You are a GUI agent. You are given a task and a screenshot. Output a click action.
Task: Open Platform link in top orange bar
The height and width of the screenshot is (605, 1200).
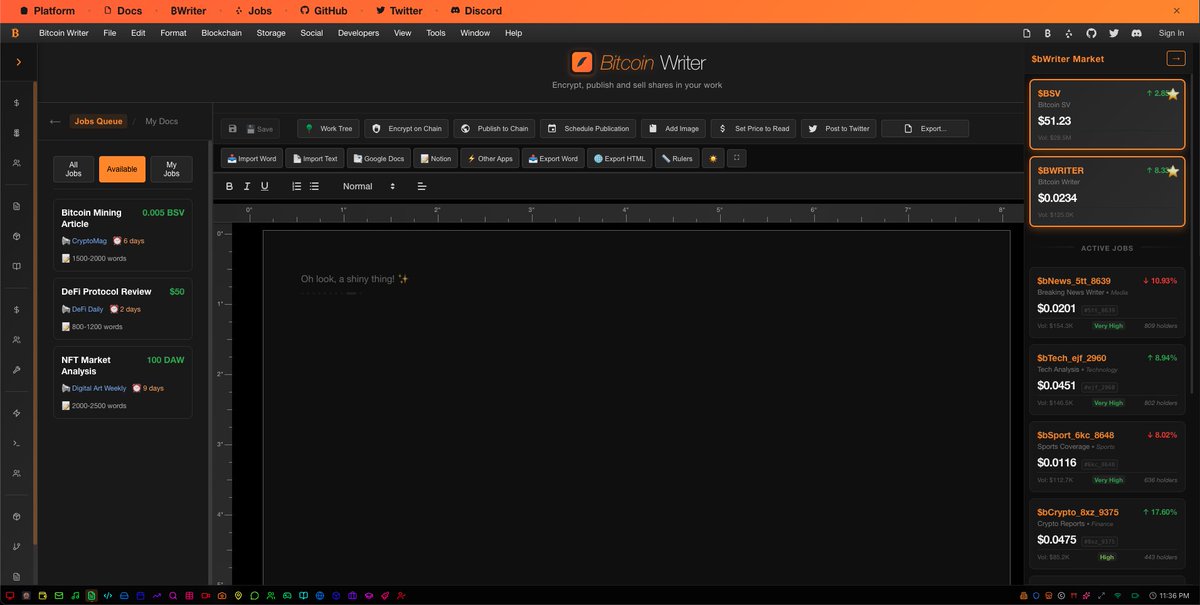tap(47, 11)
